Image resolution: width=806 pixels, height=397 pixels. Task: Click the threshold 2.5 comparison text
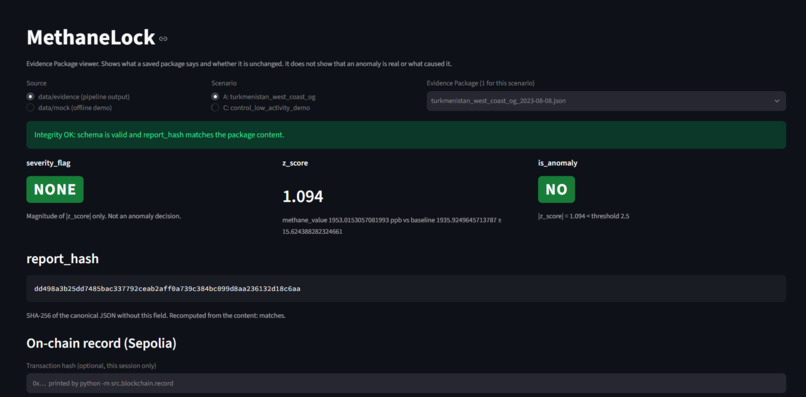[583, 216]
